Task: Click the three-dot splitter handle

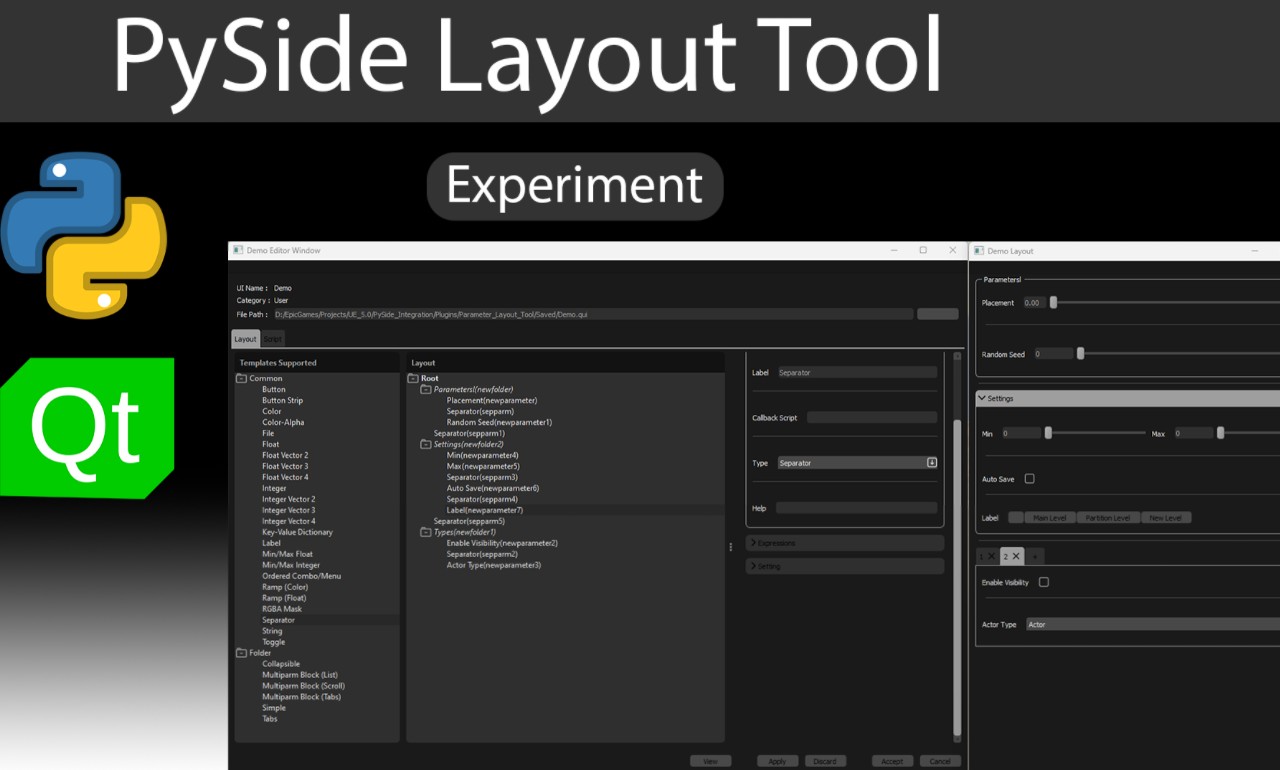Action: (731, 547)
